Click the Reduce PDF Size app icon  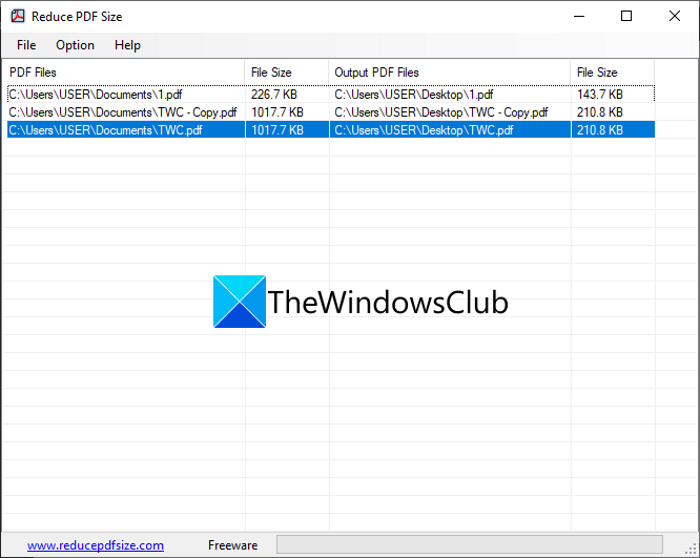tap(18, 16)
